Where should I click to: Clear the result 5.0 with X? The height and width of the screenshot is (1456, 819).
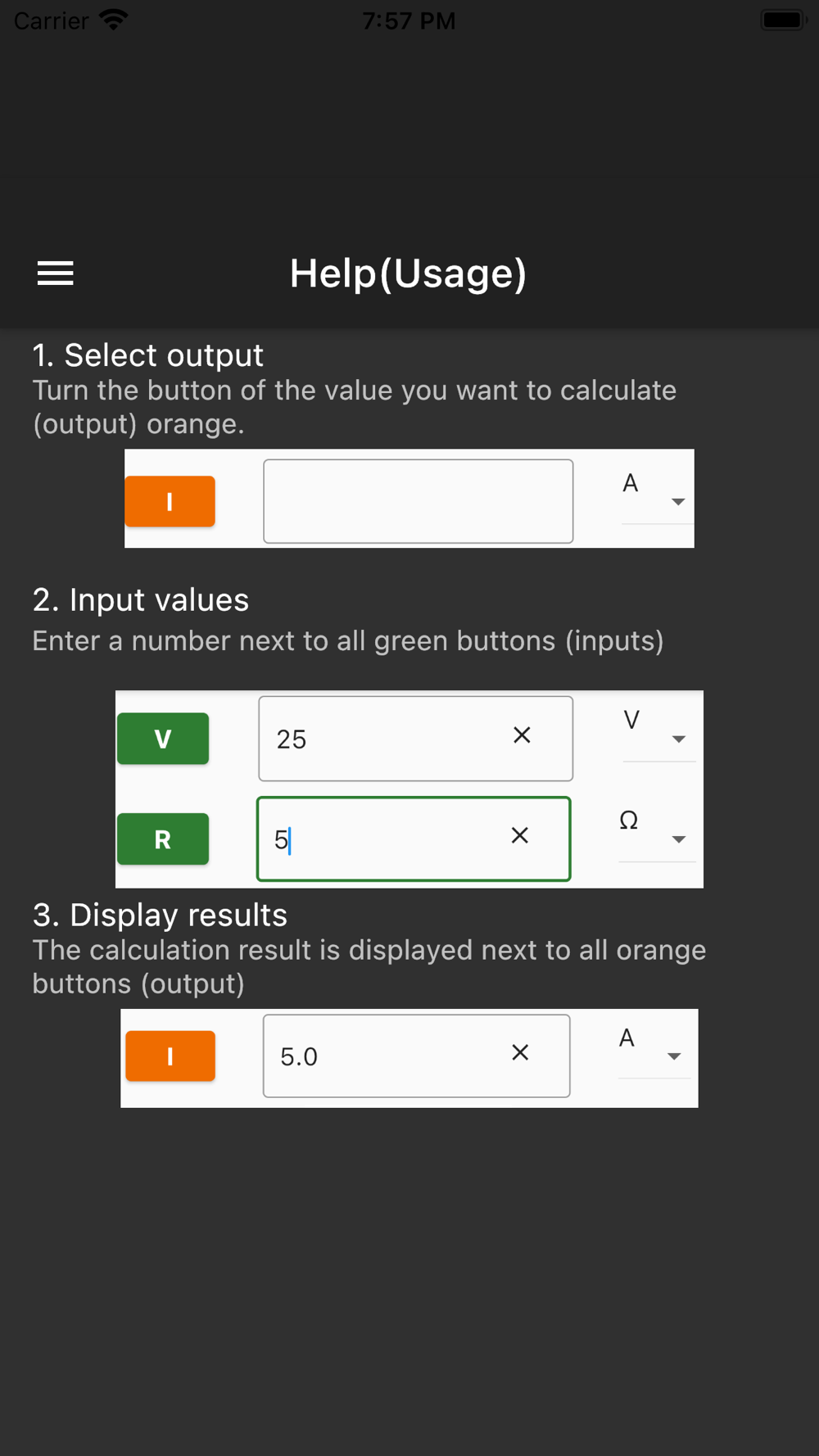pyautogui.click(x=520, y=1052)
